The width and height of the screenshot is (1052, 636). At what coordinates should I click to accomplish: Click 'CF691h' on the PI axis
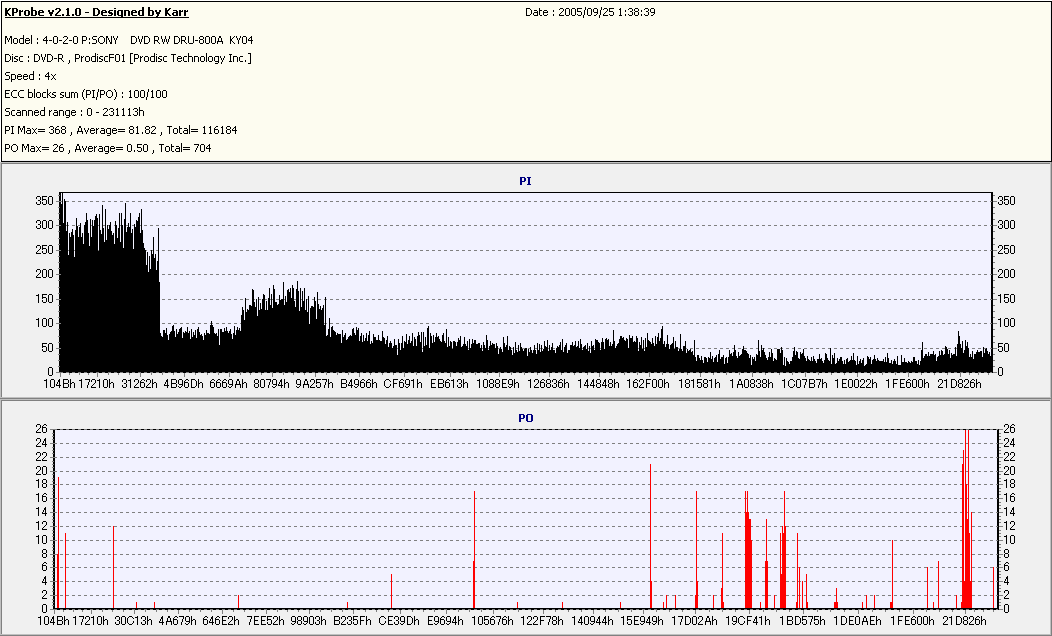pyautogui.click(x=403, y=384)
